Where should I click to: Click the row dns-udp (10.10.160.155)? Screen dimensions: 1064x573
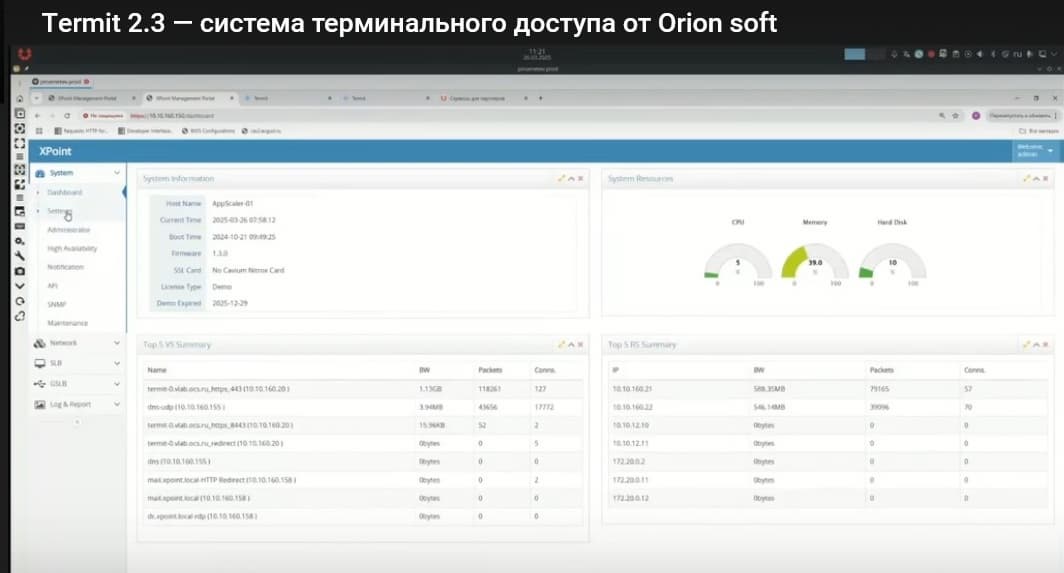click(363, 407)
